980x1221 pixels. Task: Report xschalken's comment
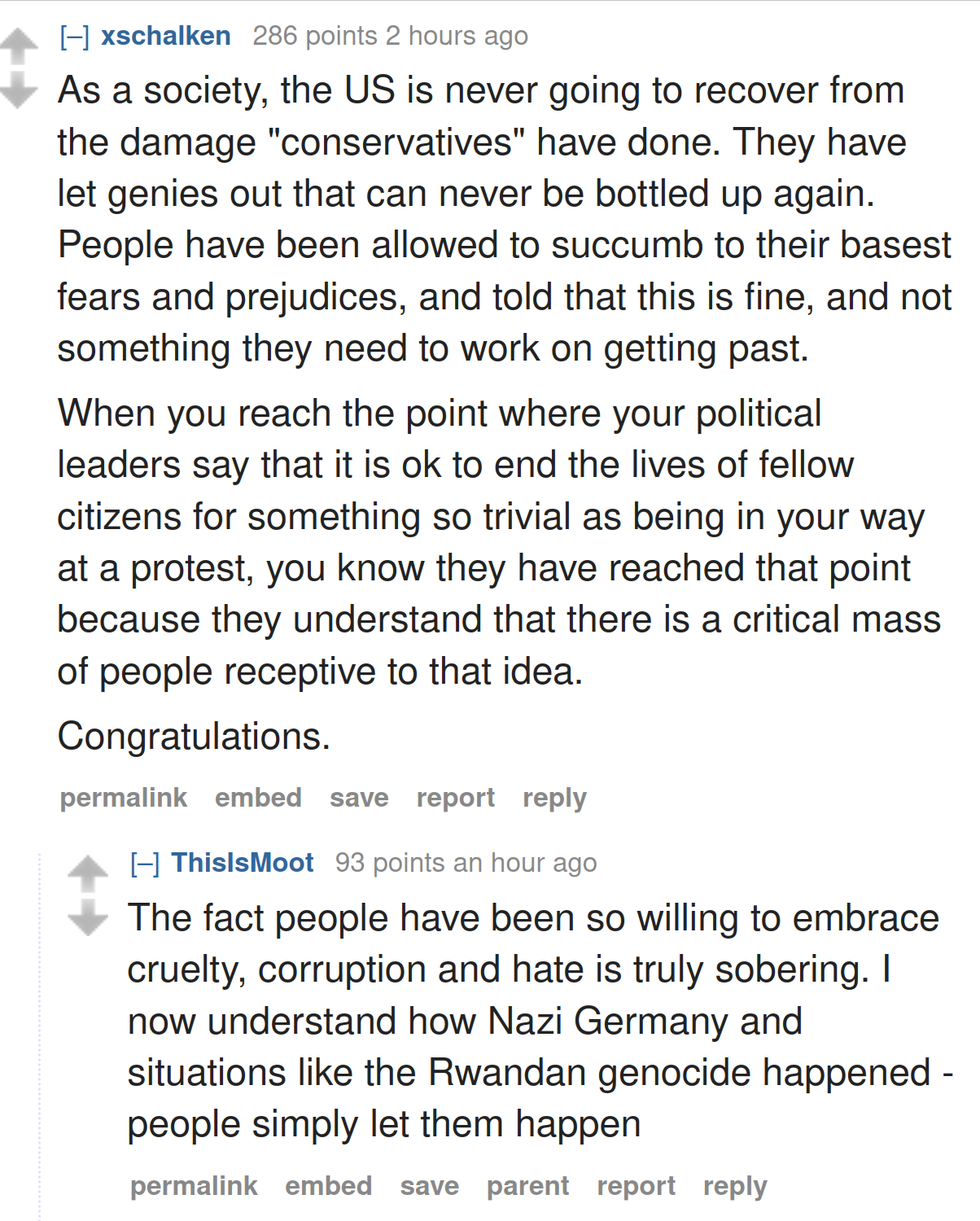point(456,798)
